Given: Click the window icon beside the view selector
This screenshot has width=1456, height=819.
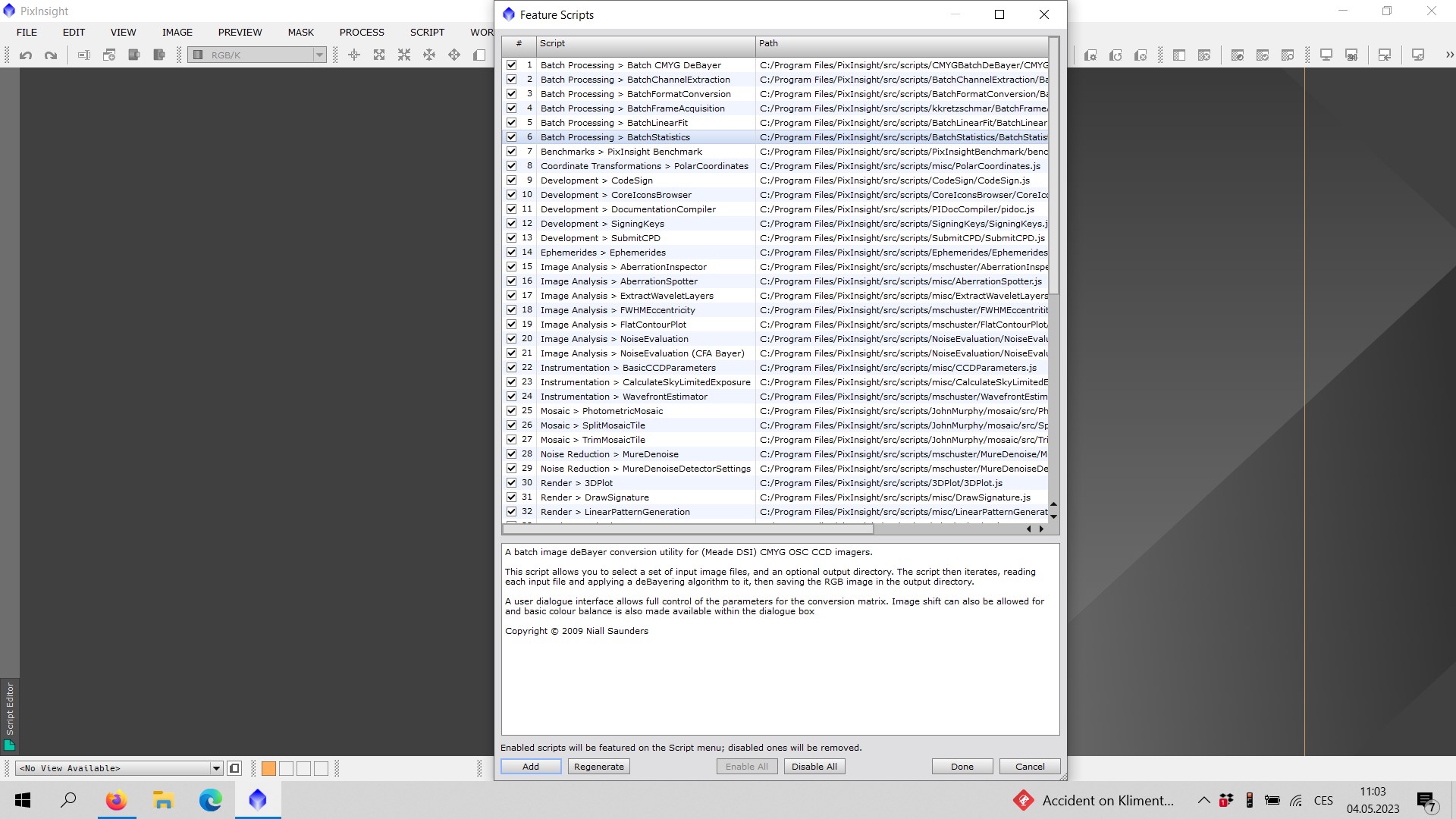Looking at the screenshot, I should point(234,768).
